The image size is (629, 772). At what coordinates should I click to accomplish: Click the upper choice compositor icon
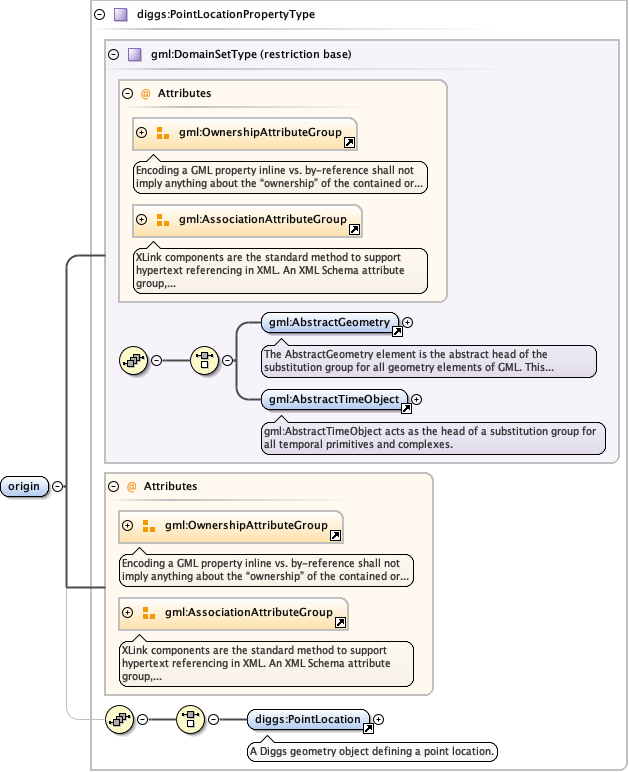204,361
